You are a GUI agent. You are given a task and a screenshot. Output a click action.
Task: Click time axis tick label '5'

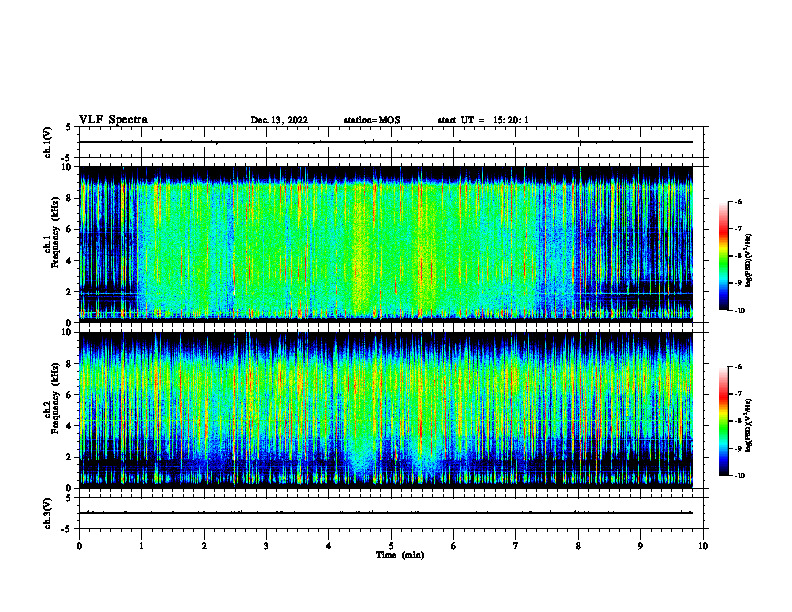(391, 546)
